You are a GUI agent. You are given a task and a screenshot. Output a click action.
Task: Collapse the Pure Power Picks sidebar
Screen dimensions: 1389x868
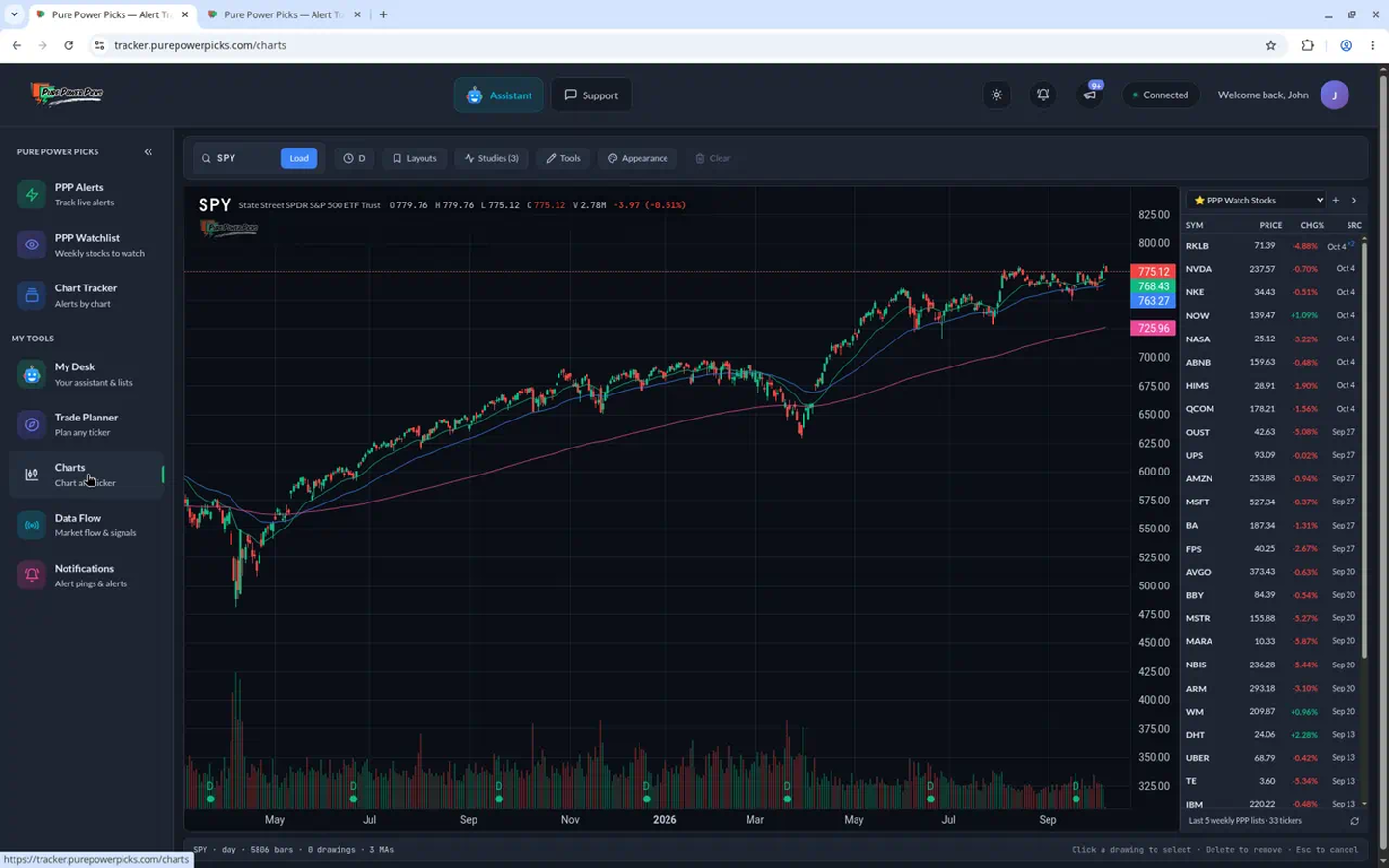[148, 151]
